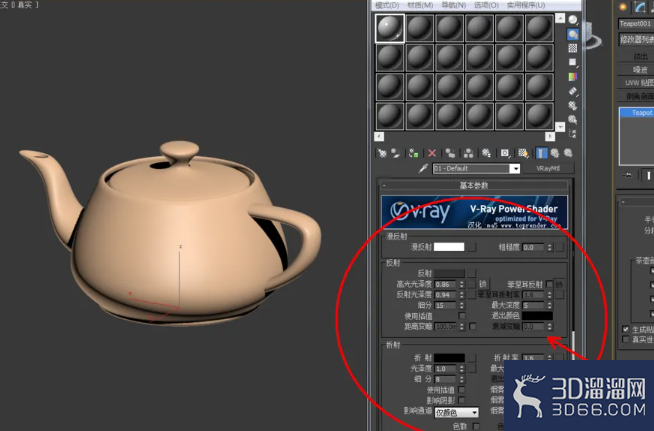Viewport: 654px width, 431px height.
Task: Open material editor Options icon
Action: point(573,105)
